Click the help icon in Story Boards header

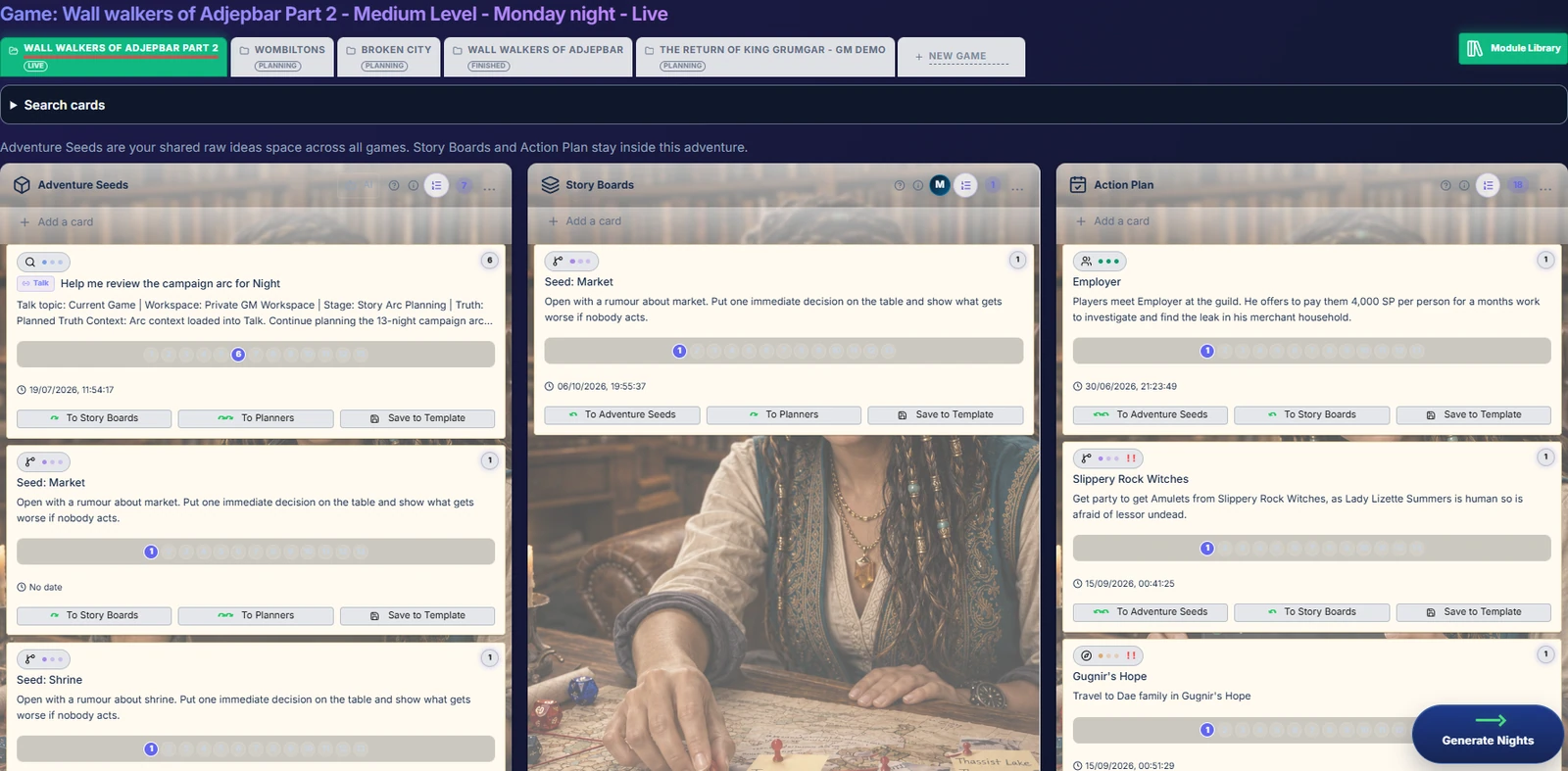coord(900,185)
